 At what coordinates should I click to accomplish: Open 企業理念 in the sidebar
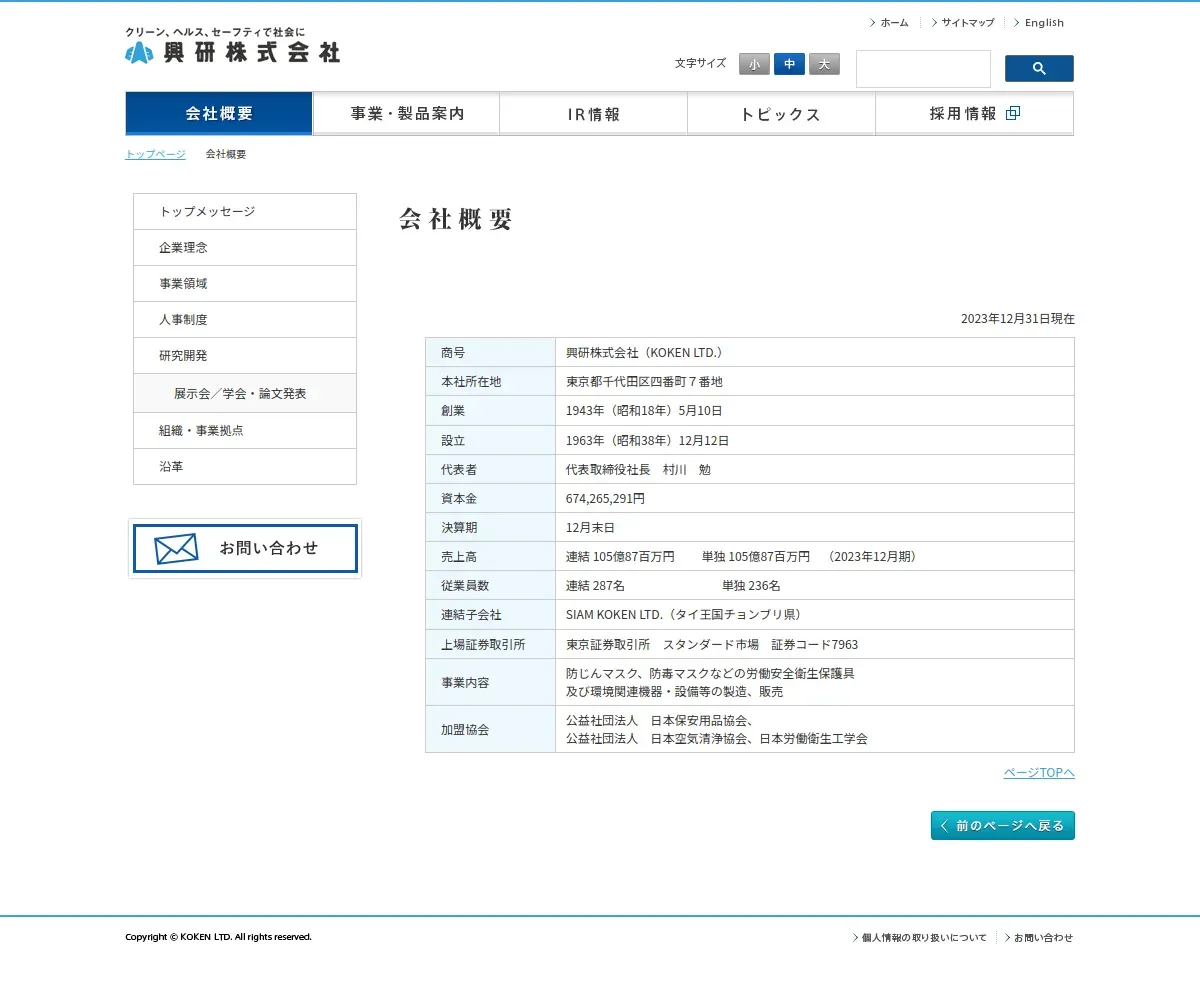point(245,248)
